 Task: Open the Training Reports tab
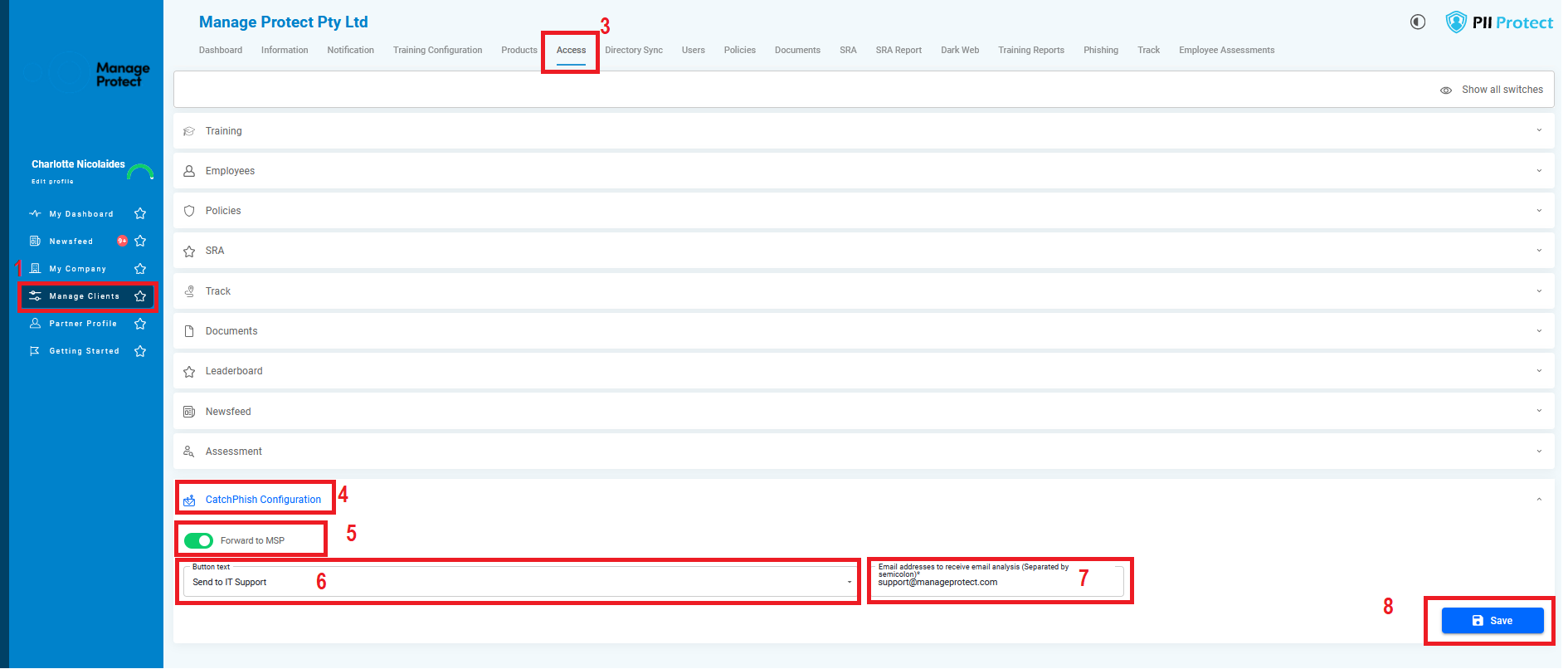click(x=1031, y=51)
